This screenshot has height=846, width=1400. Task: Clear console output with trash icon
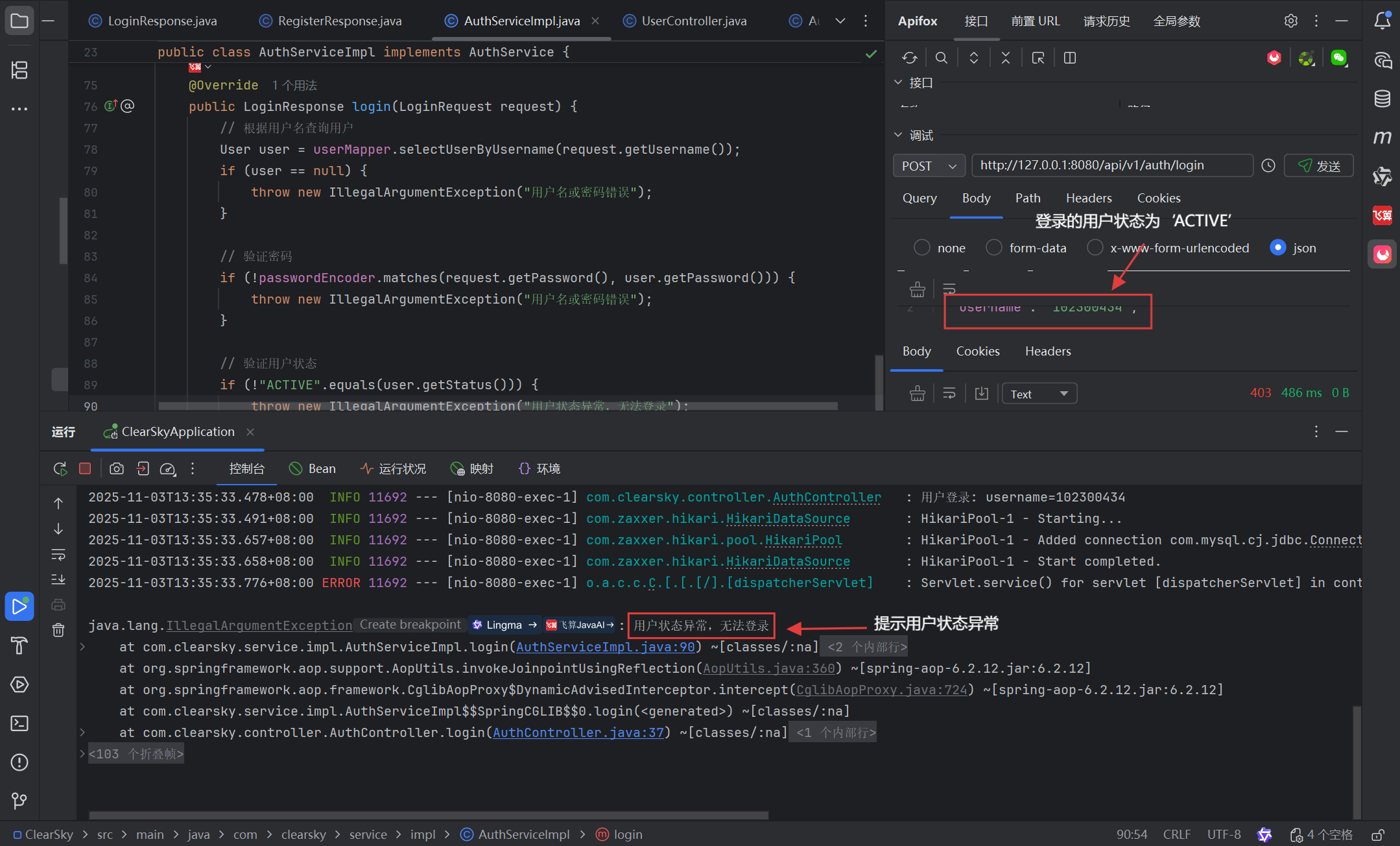point(58,630)
